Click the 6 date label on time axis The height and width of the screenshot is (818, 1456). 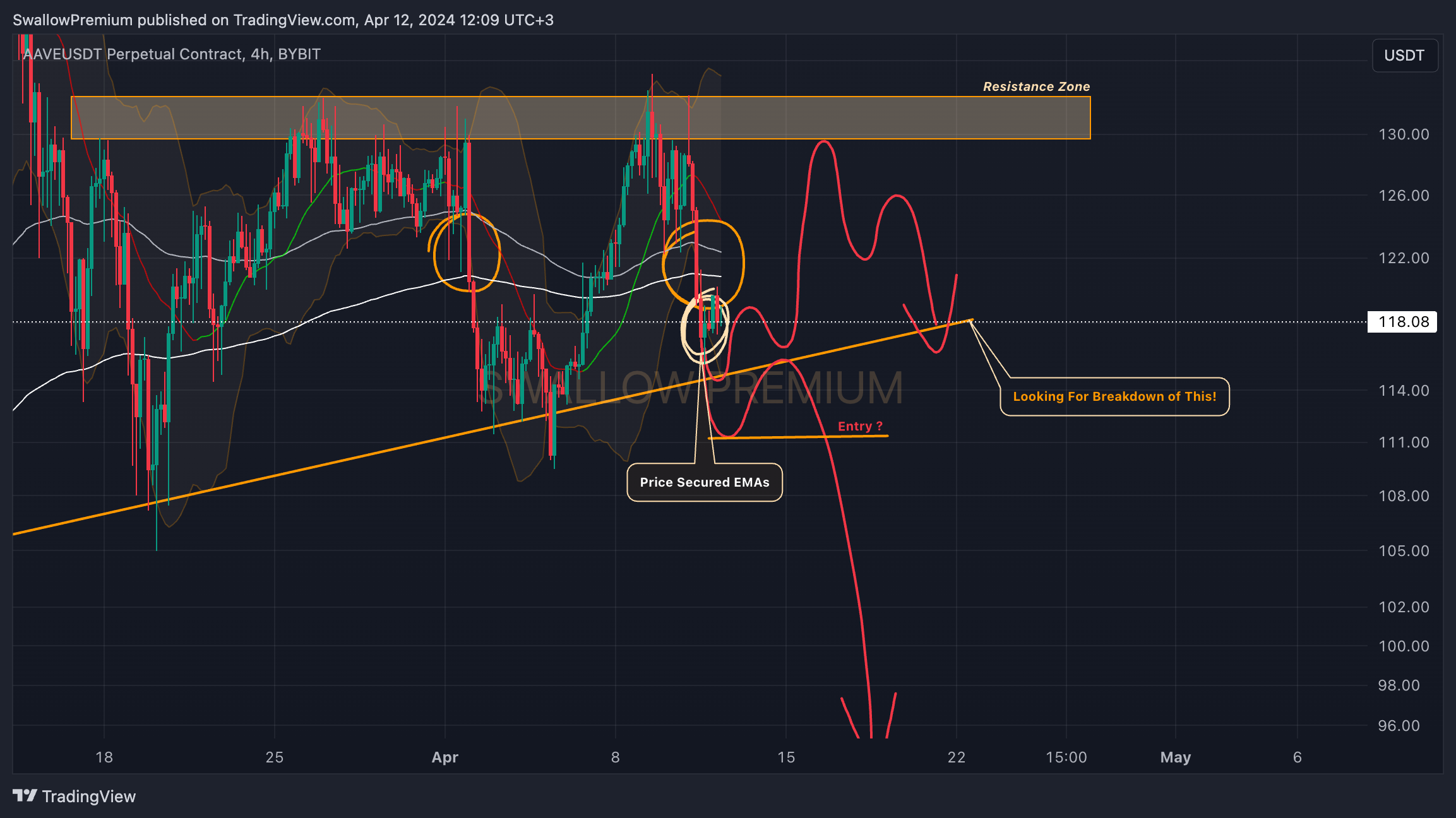click(x=1298, y=757)
